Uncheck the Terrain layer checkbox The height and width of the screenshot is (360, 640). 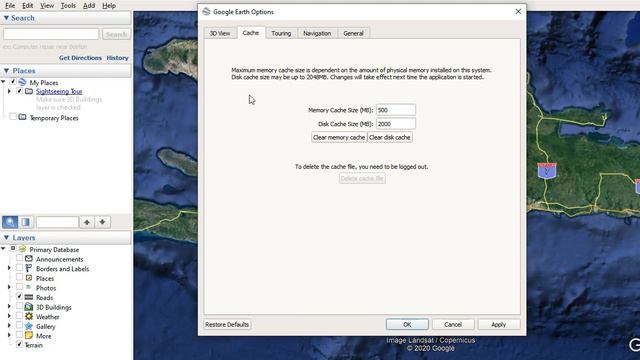(x=19, y=344)
